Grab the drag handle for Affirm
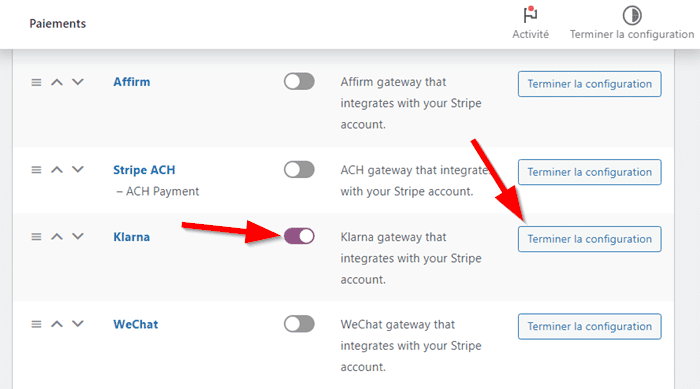The image size is (700, 389). click(36, 82)
